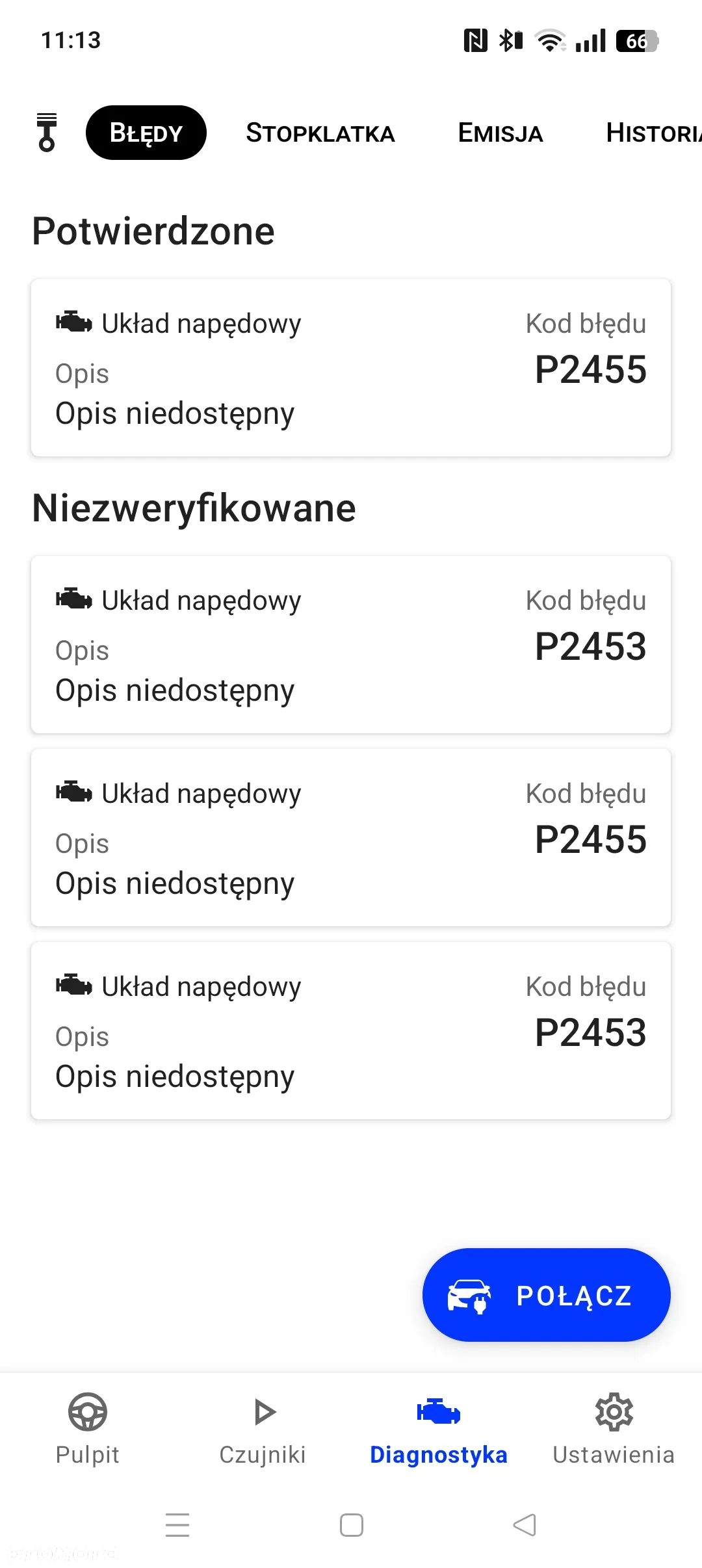The width and height of the screenshot is (702, 1568).
Task: Switch to the Emisja tab
Action: (x=500, y=133)
